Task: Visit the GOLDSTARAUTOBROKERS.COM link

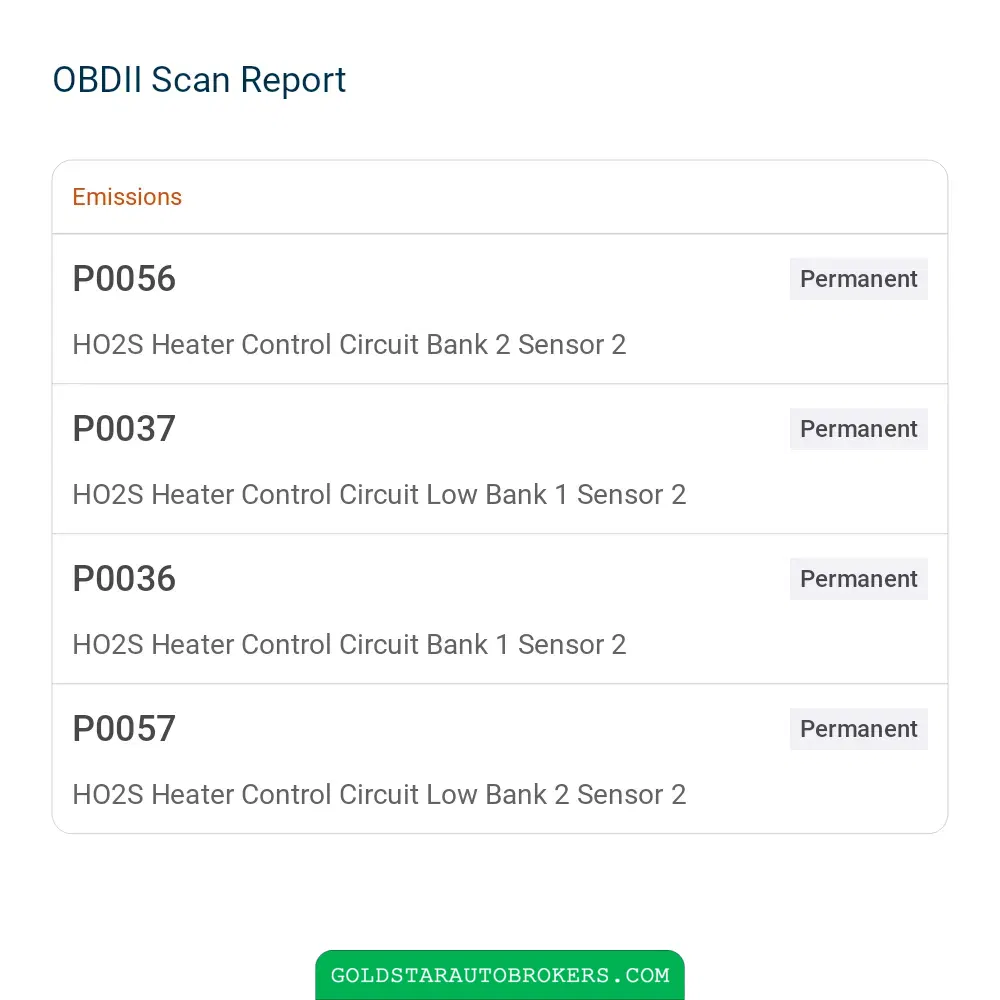Action: (x=499, y=975)
